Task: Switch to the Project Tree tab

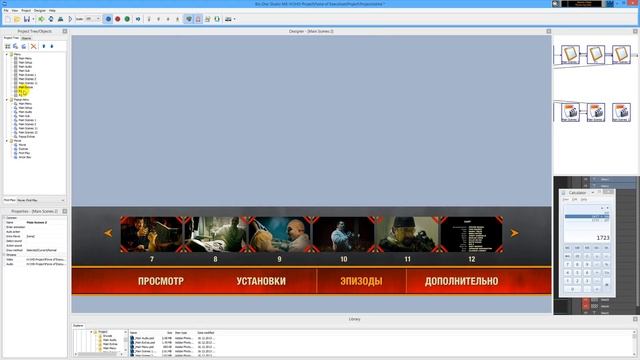Action: coord(11,38)
